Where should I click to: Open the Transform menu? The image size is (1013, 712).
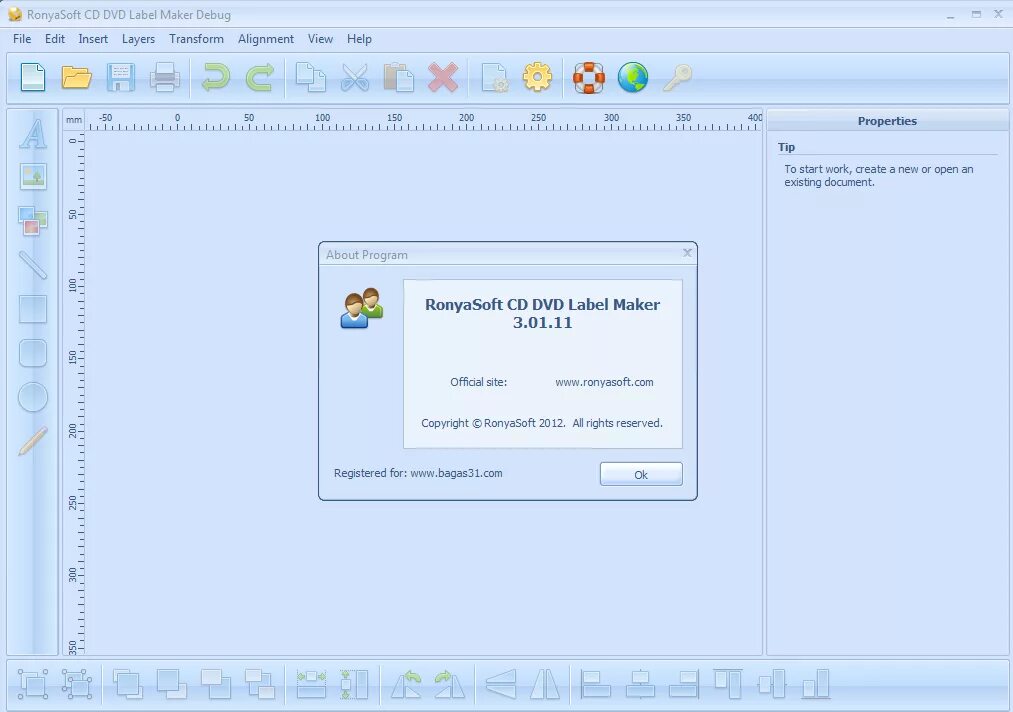(196, 39)
